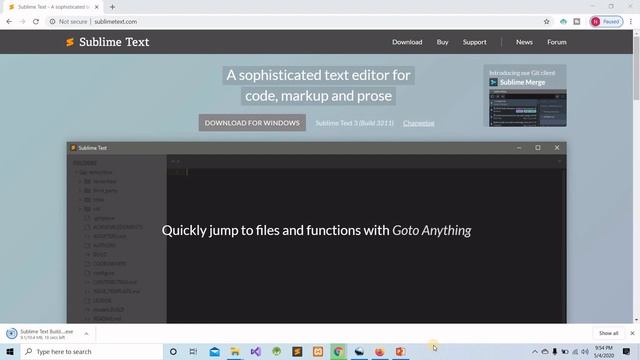Image resolution: width=640 pixels, height=360 pixels.
Task: Open the green round app on the taskbar
Action: pyautogui.click(x=276, y=351)
